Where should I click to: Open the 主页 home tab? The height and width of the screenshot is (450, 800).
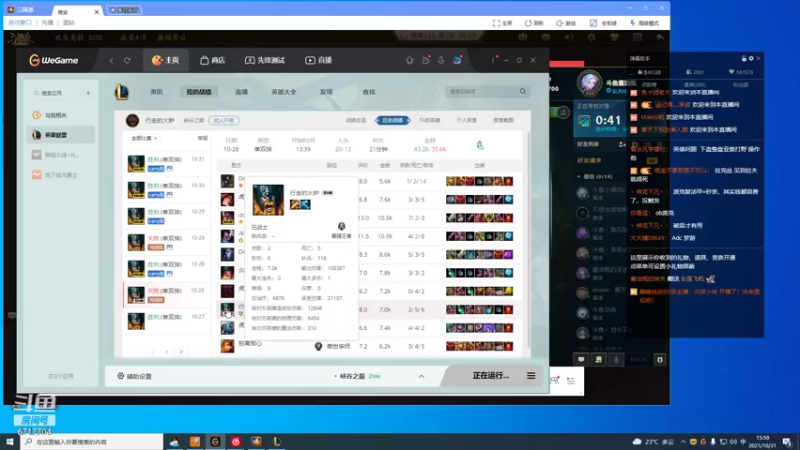pos(165,60)
